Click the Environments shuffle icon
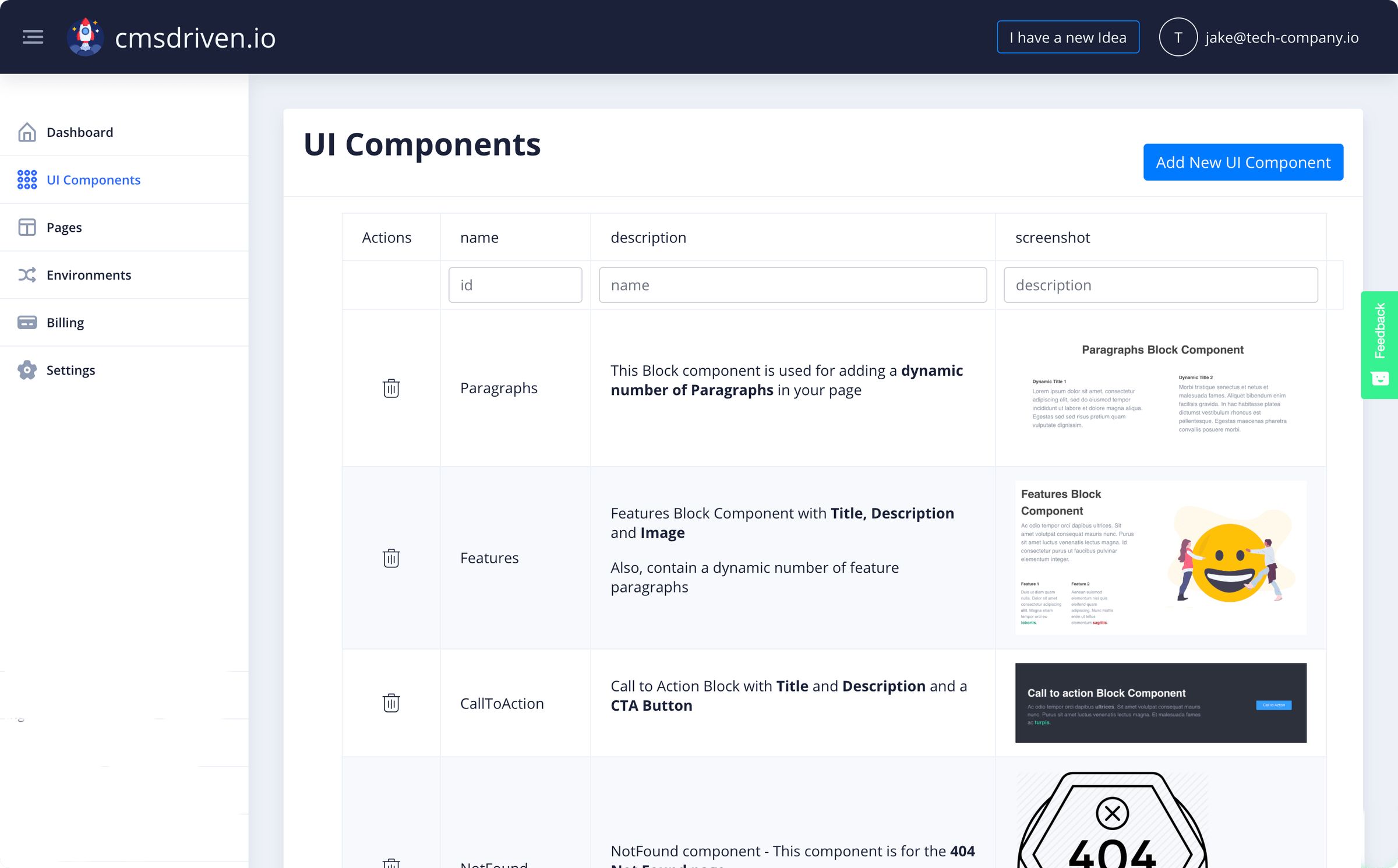The image size is (1398, 868). click(27, 274)
